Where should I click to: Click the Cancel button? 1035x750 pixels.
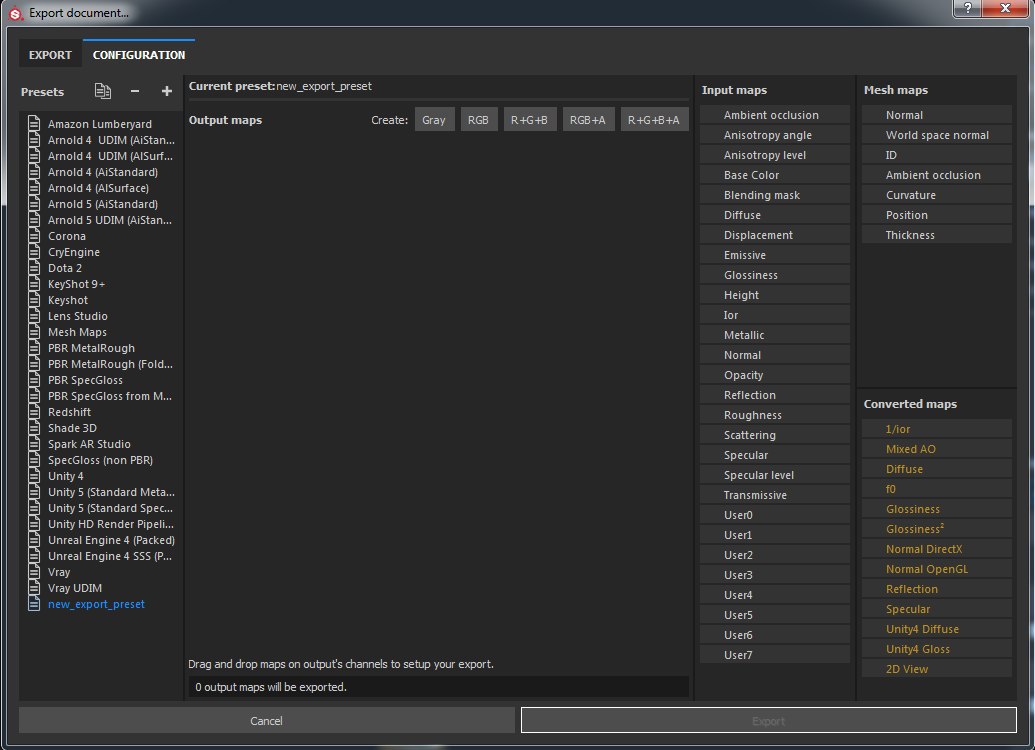tap(266, 720)
